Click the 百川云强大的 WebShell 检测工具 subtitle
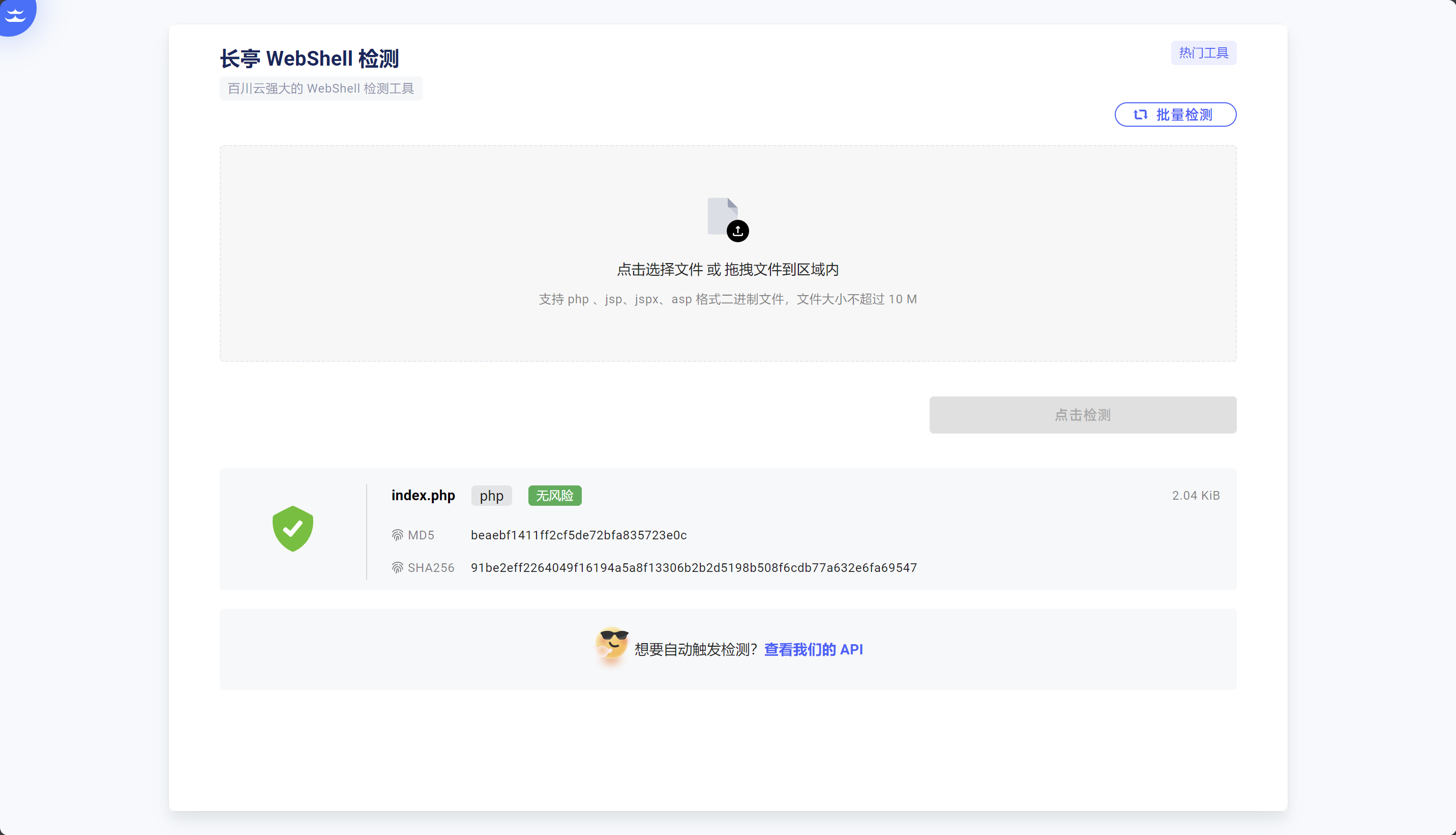1456x835 pixels. pyautogui.click(x=321, y=89)
